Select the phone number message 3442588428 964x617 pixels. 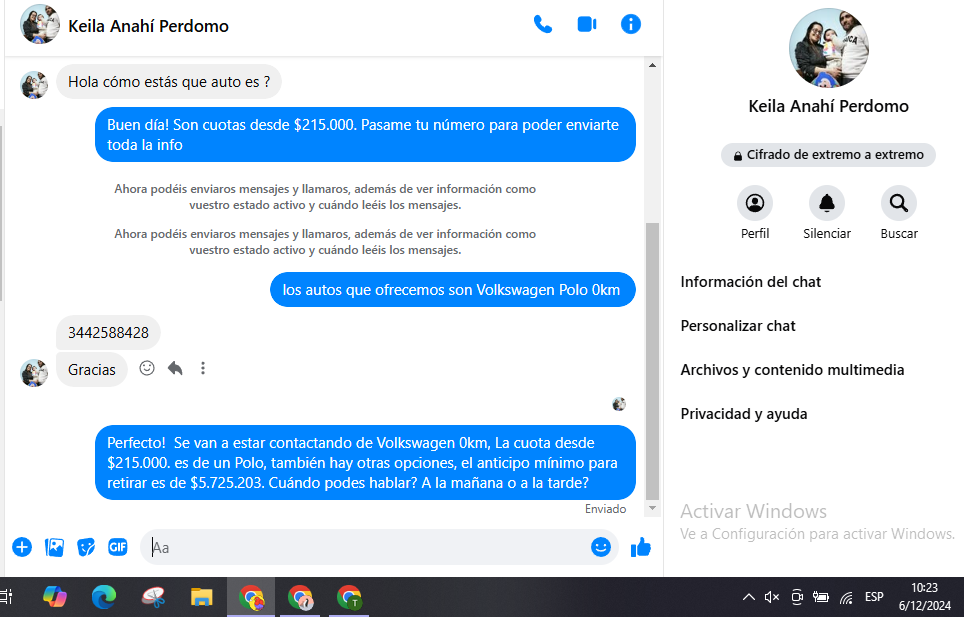point(108,332)
